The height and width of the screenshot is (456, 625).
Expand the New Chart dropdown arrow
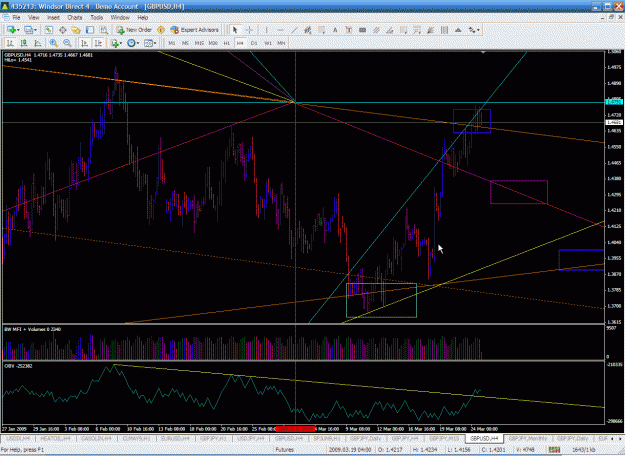pos(18,30)
